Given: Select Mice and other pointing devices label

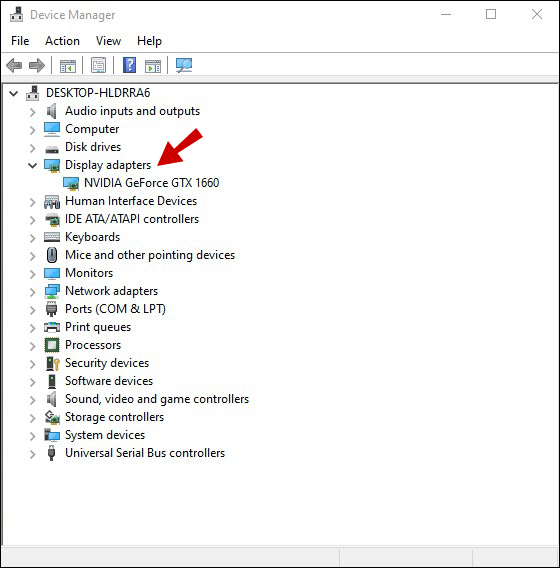Looking at the screenshot, I should (x=150, y=255).
